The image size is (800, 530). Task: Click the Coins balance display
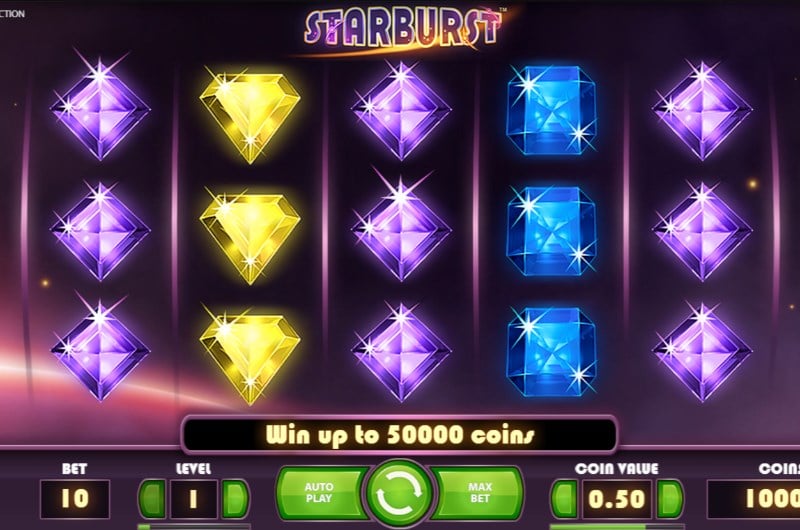pyautogui.click(x=754, y=499)
